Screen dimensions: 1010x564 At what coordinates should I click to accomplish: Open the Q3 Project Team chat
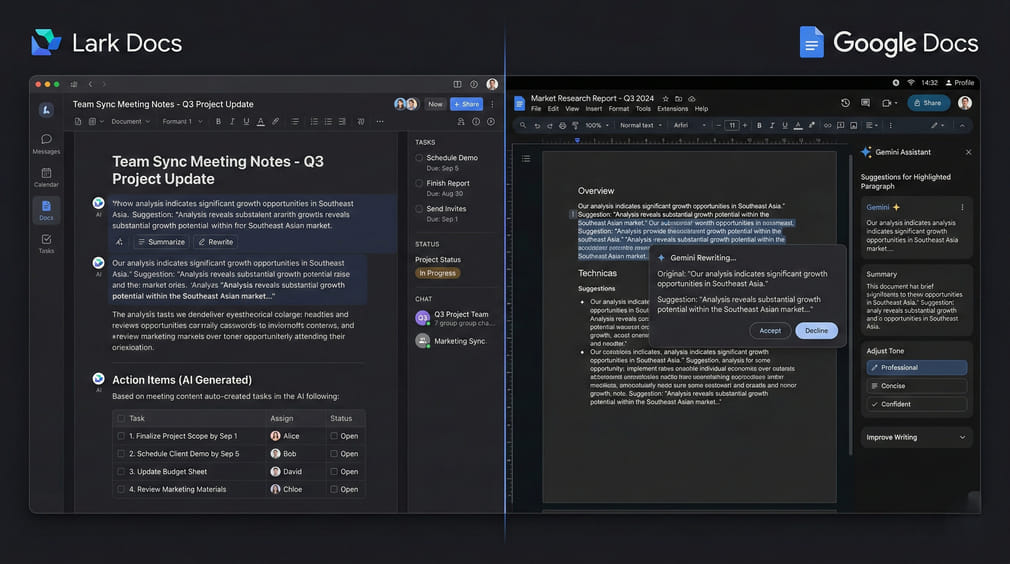coord(456,318)
